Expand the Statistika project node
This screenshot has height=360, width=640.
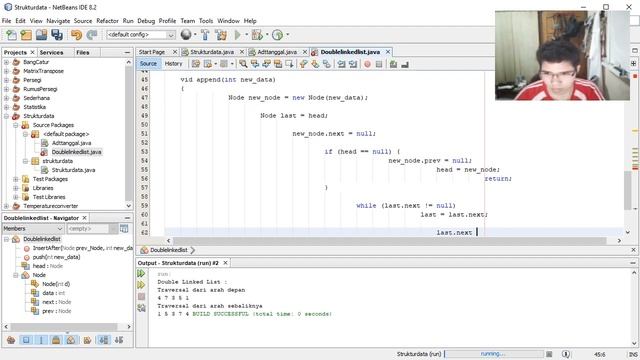pos(6,107)
